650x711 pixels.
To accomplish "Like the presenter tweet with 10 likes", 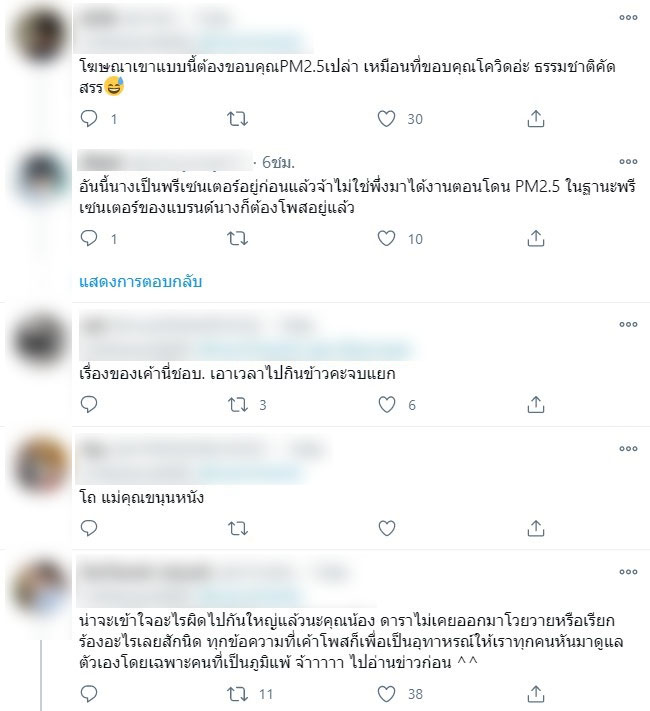I will coord(386,239).
